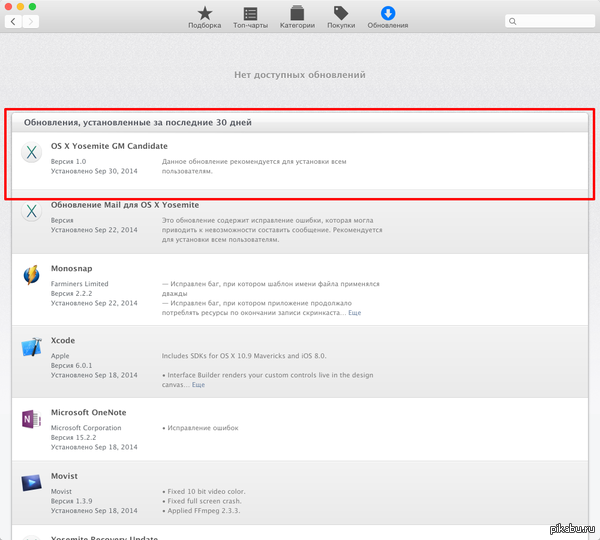Click the Movist app icon
This screenshot has width=600, height=540.
coord(31,483)
